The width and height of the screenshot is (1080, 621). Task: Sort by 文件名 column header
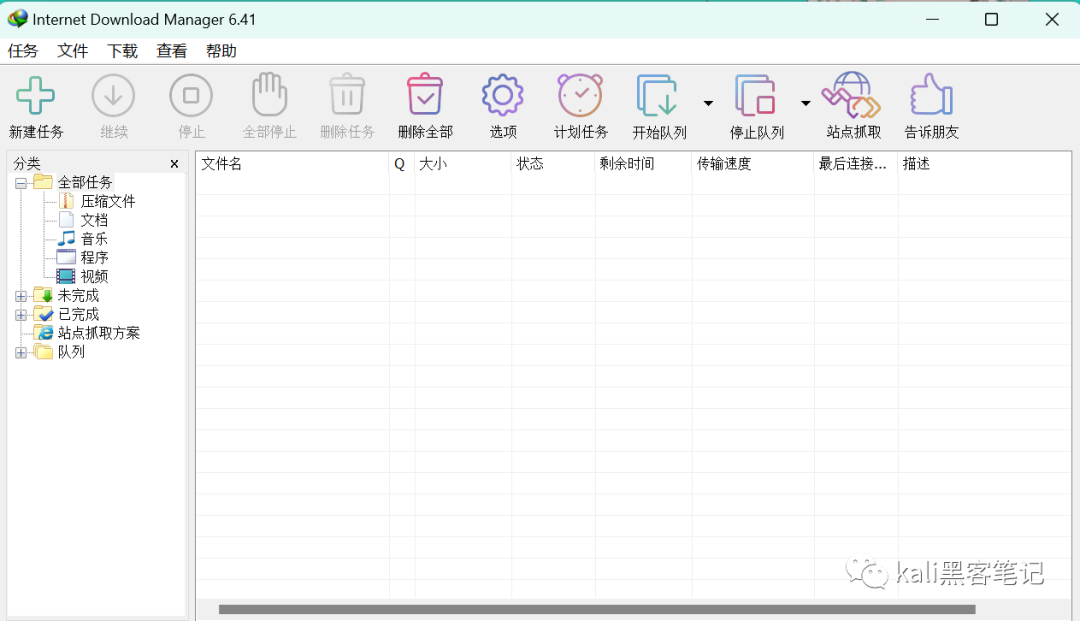[x=293, y=164]
